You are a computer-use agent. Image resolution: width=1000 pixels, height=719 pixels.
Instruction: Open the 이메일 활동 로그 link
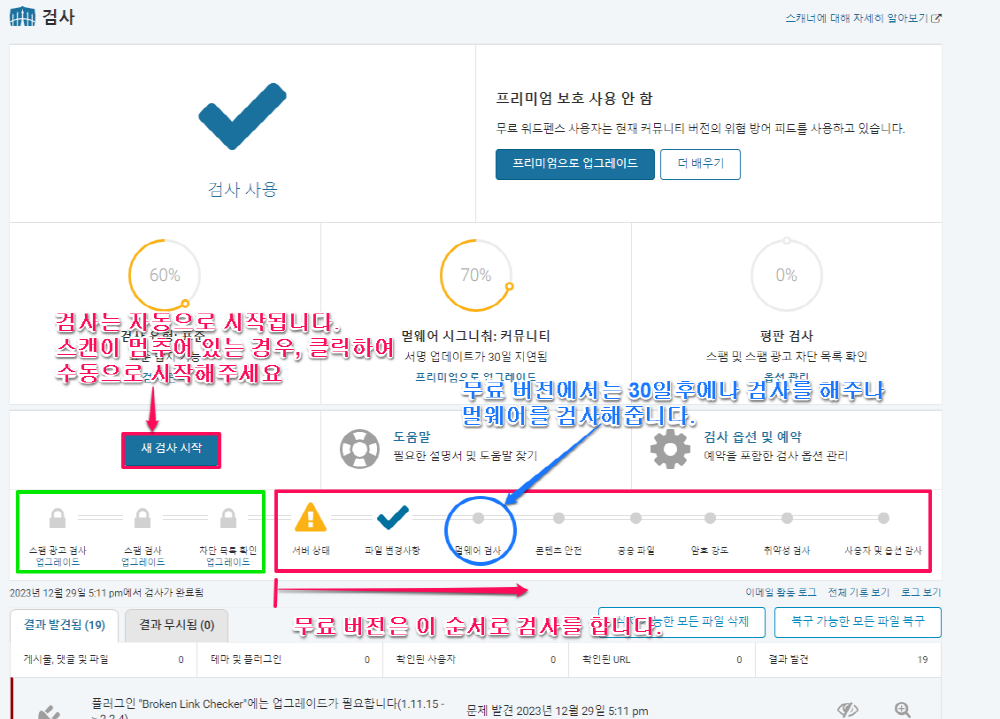[781, 593]
